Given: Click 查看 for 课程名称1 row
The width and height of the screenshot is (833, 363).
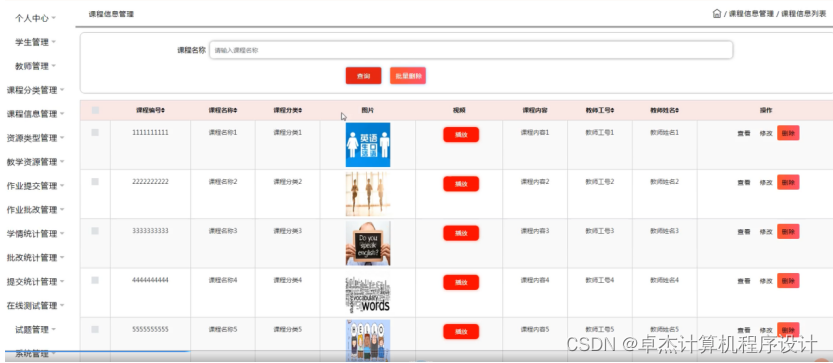Looking at the screenshot, I should [x=744, y=133].
